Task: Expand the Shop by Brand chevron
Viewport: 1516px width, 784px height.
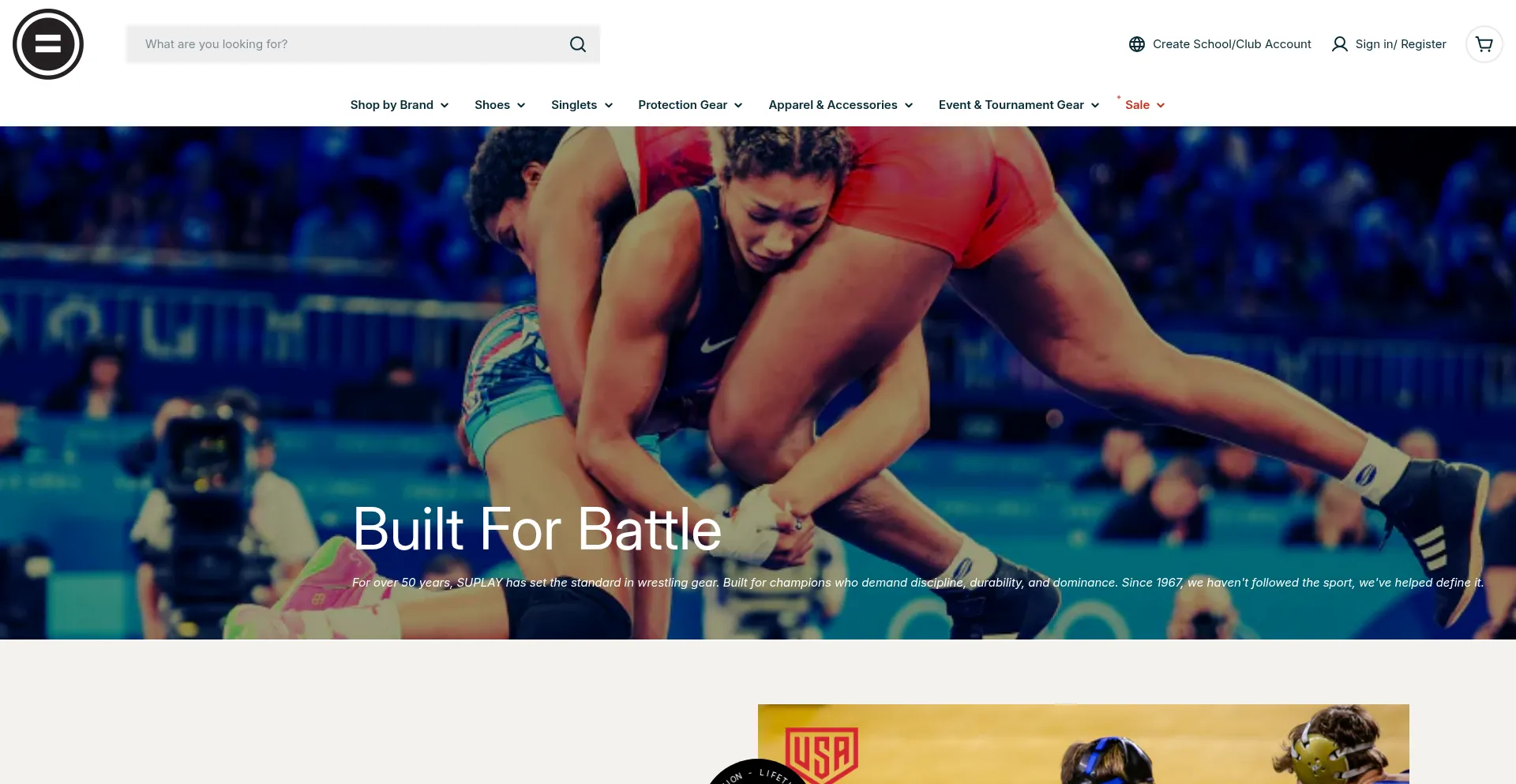Action: (x=445, y=105)
